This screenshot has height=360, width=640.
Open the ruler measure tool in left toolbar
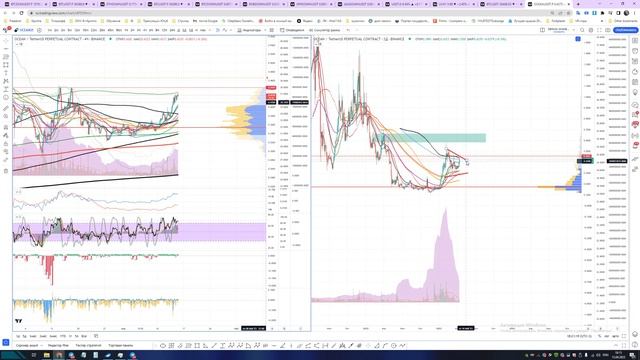point(6,108)
